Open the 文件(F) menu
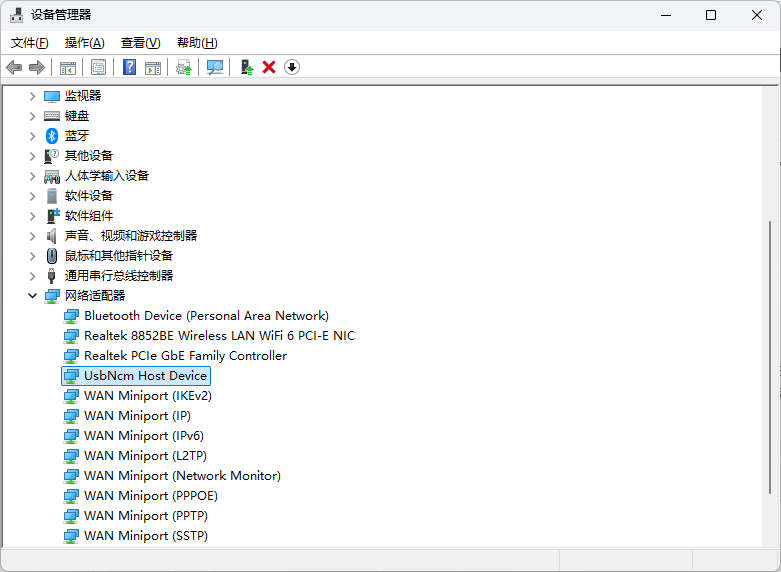 click(x=30, y=43)
